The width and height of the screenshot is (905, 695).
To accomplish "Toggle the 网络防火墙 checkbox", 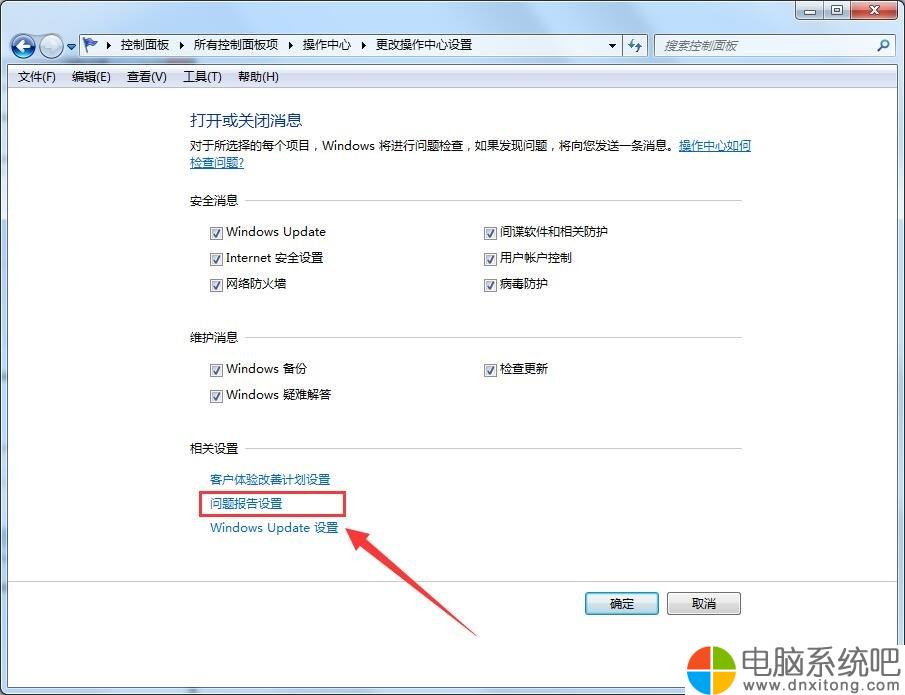I will (216, 285).
